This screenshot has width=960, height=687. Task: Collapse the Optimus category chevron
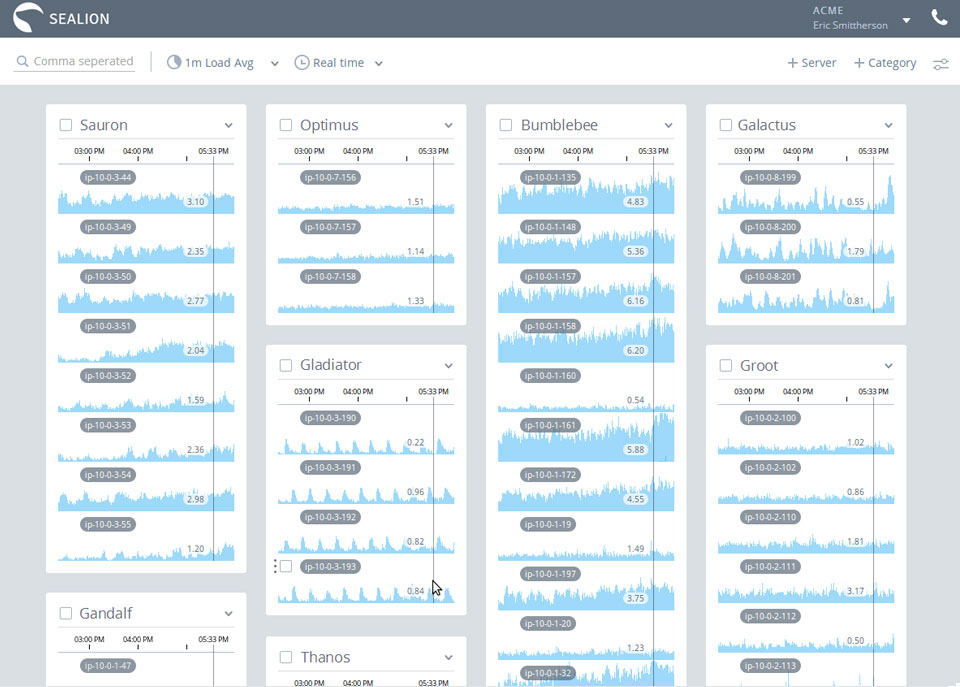(x=448, y=126)
